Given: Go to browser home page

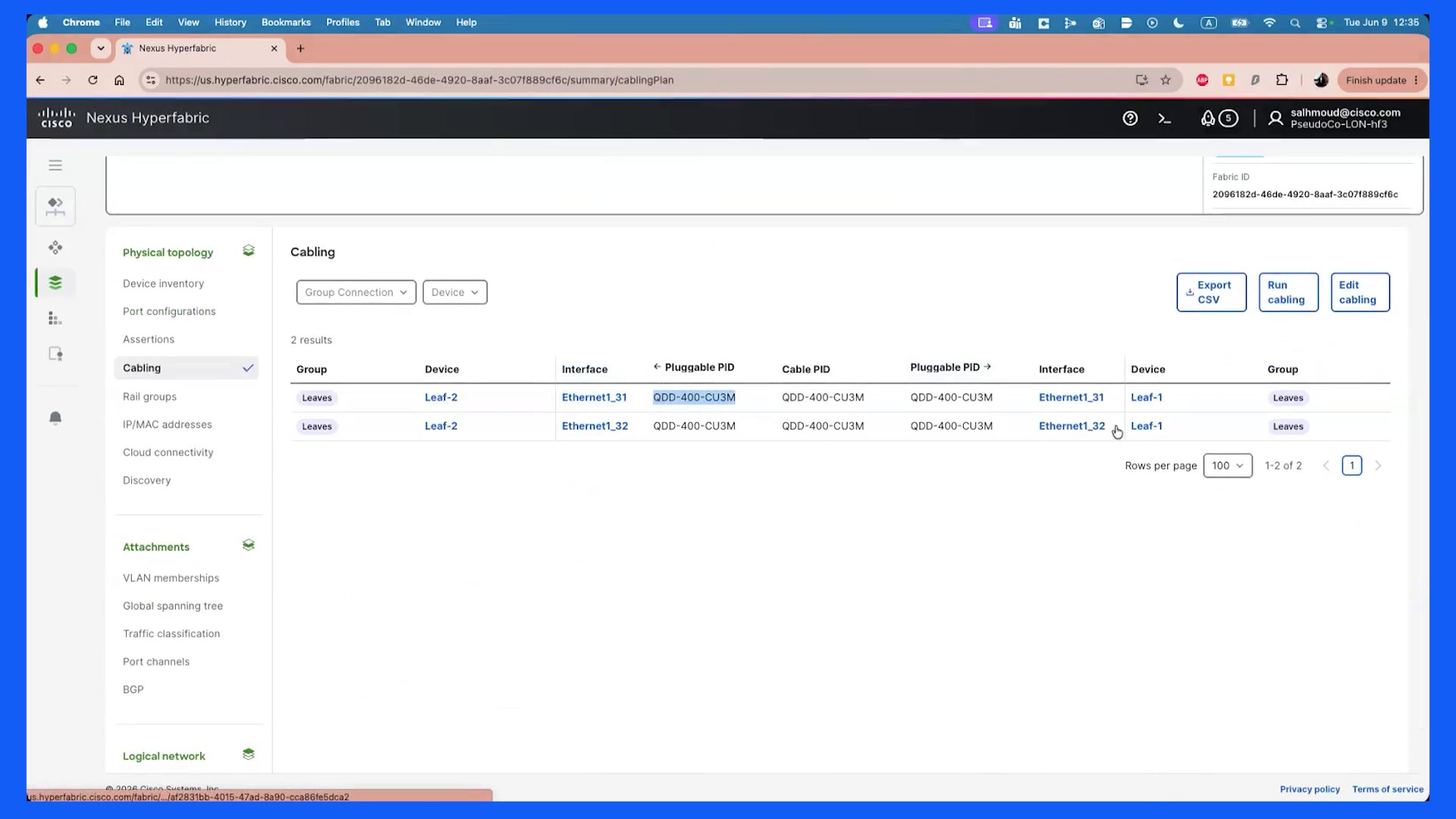Looking at the screenshot, I should click(x=119, y=80).
